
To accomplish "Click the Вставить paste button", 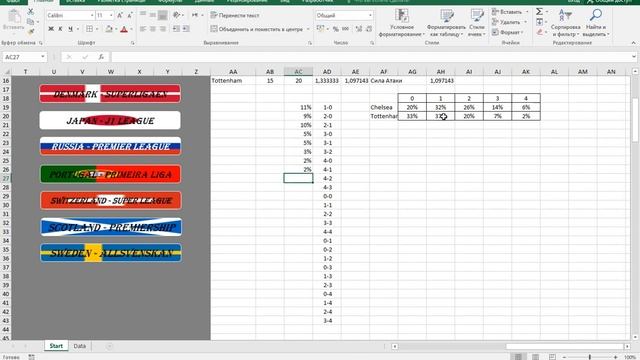I will [x=13, y=21].
